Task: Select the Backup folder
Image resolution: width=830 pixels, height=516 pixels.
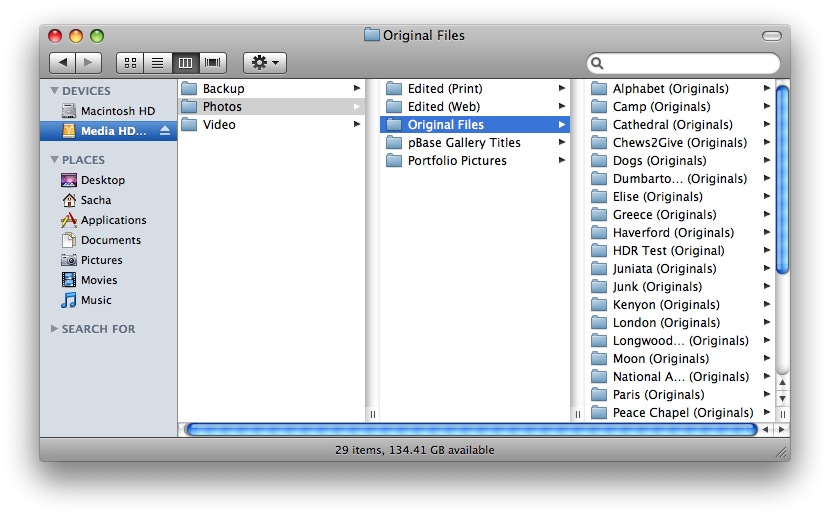Action: click(x=271, y=88)
